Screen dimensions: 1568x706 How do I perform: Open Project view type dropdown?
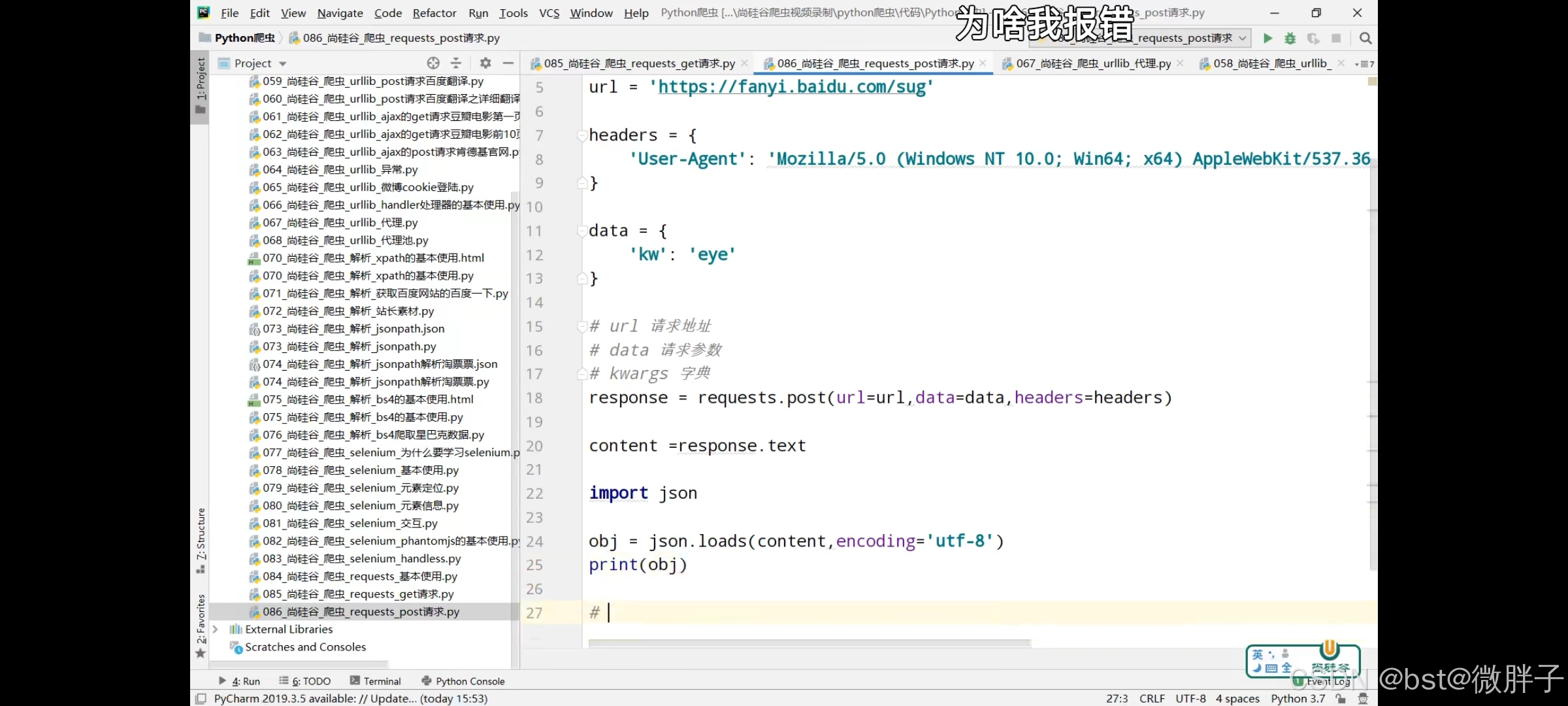click(283, 64)
